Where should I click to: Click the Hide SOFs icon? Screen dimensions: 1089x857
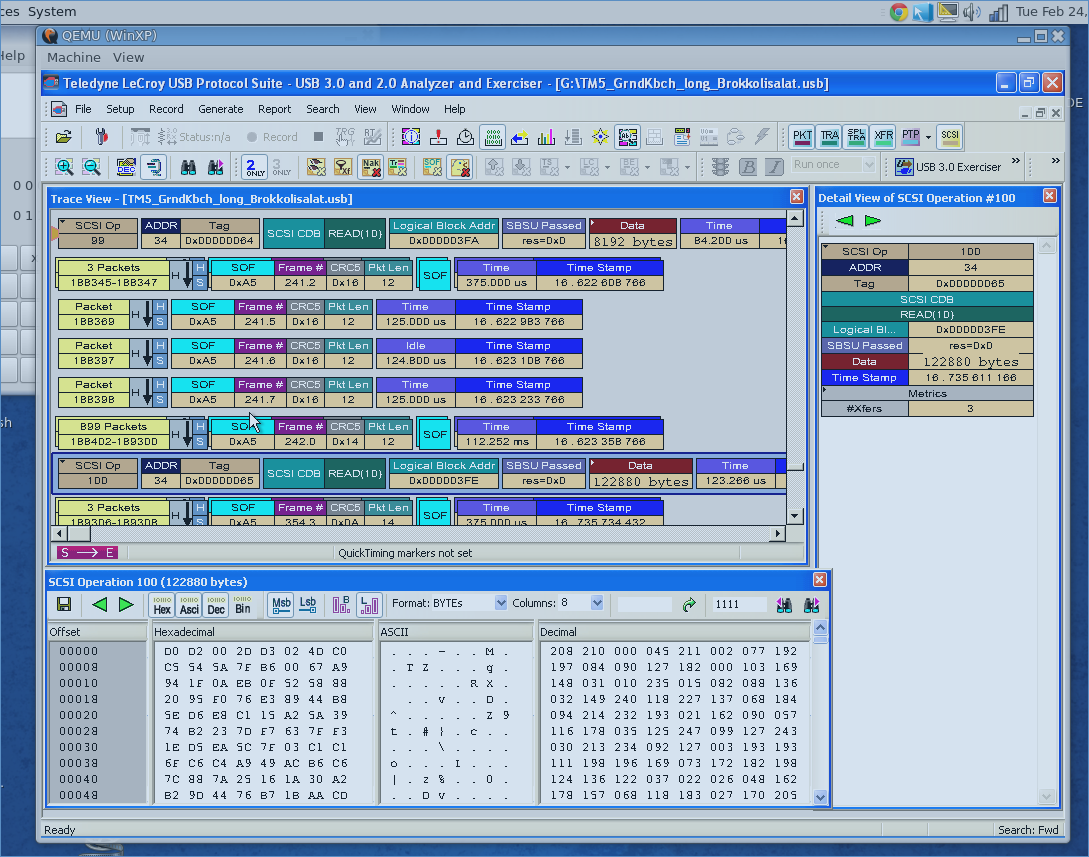[432, 167]
